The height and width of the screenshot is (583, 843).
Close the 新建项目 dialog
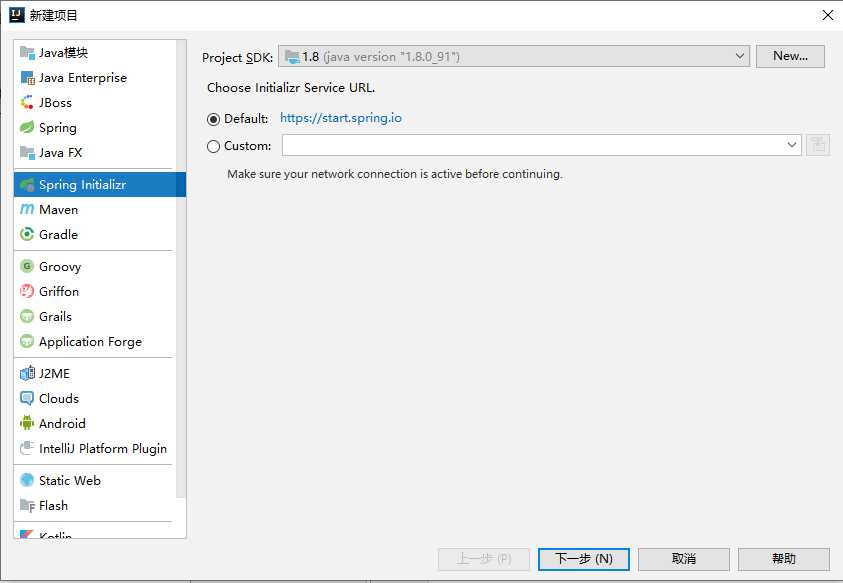pos(828,15)
